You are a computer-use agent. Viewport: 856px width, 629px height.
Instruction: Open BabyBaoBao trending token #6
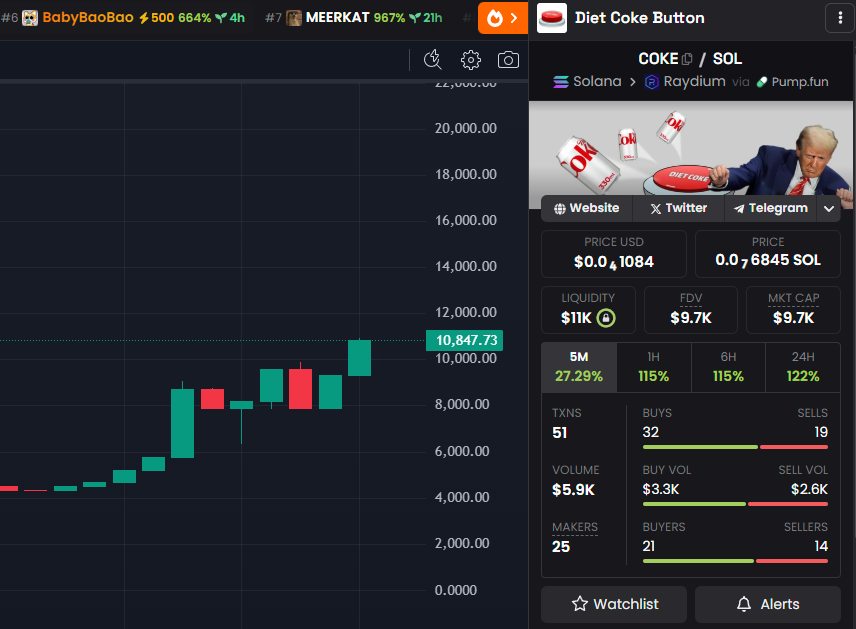point(123,18)
